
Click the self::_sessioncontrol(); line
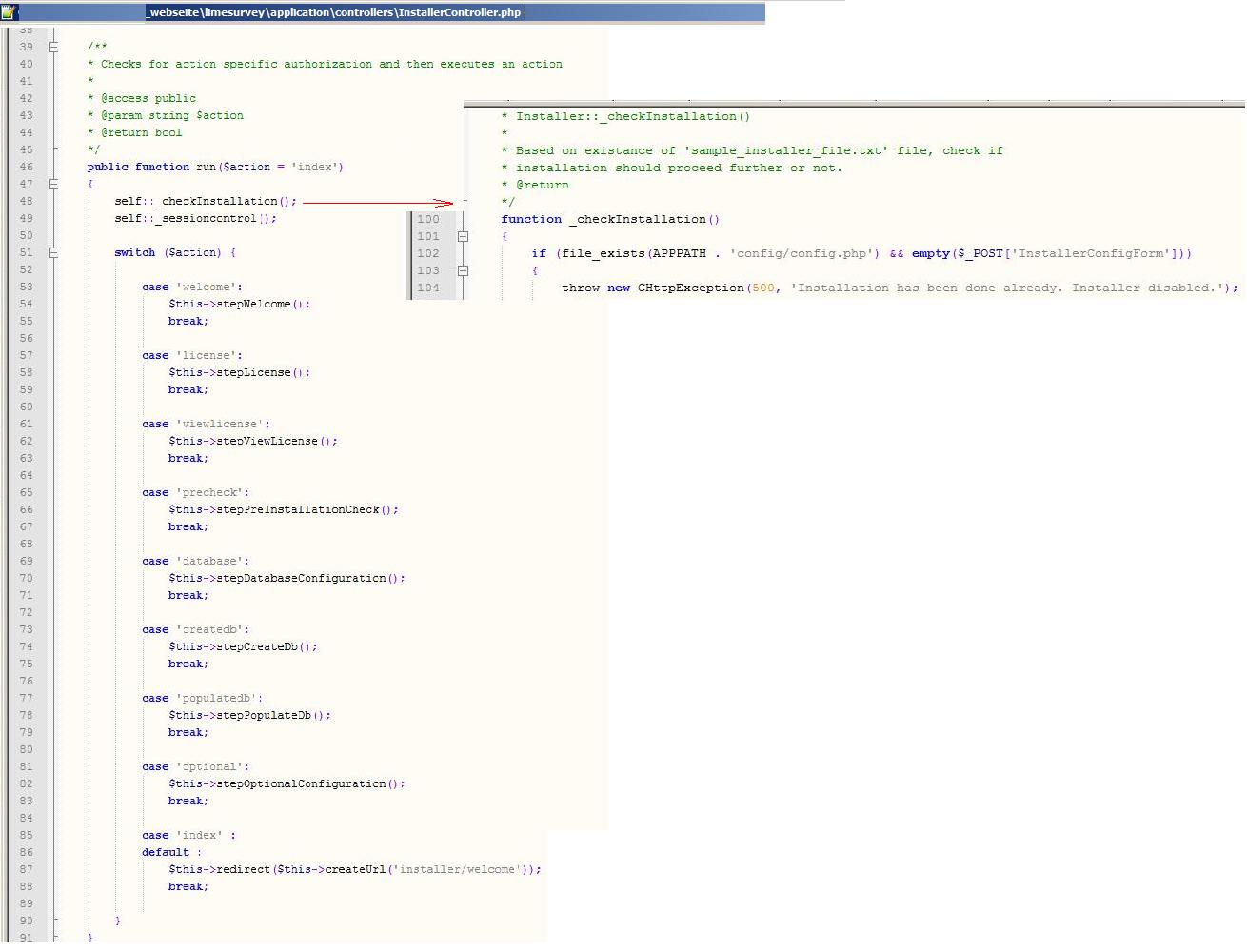(x=195, y=218)
